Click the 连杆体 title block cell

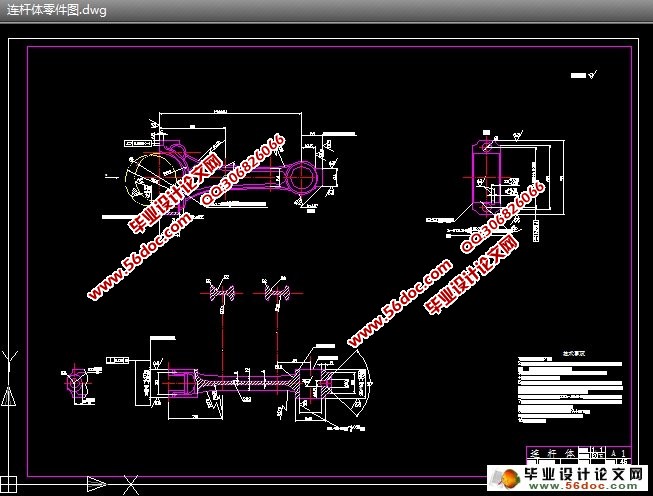[x=548, y=452]
